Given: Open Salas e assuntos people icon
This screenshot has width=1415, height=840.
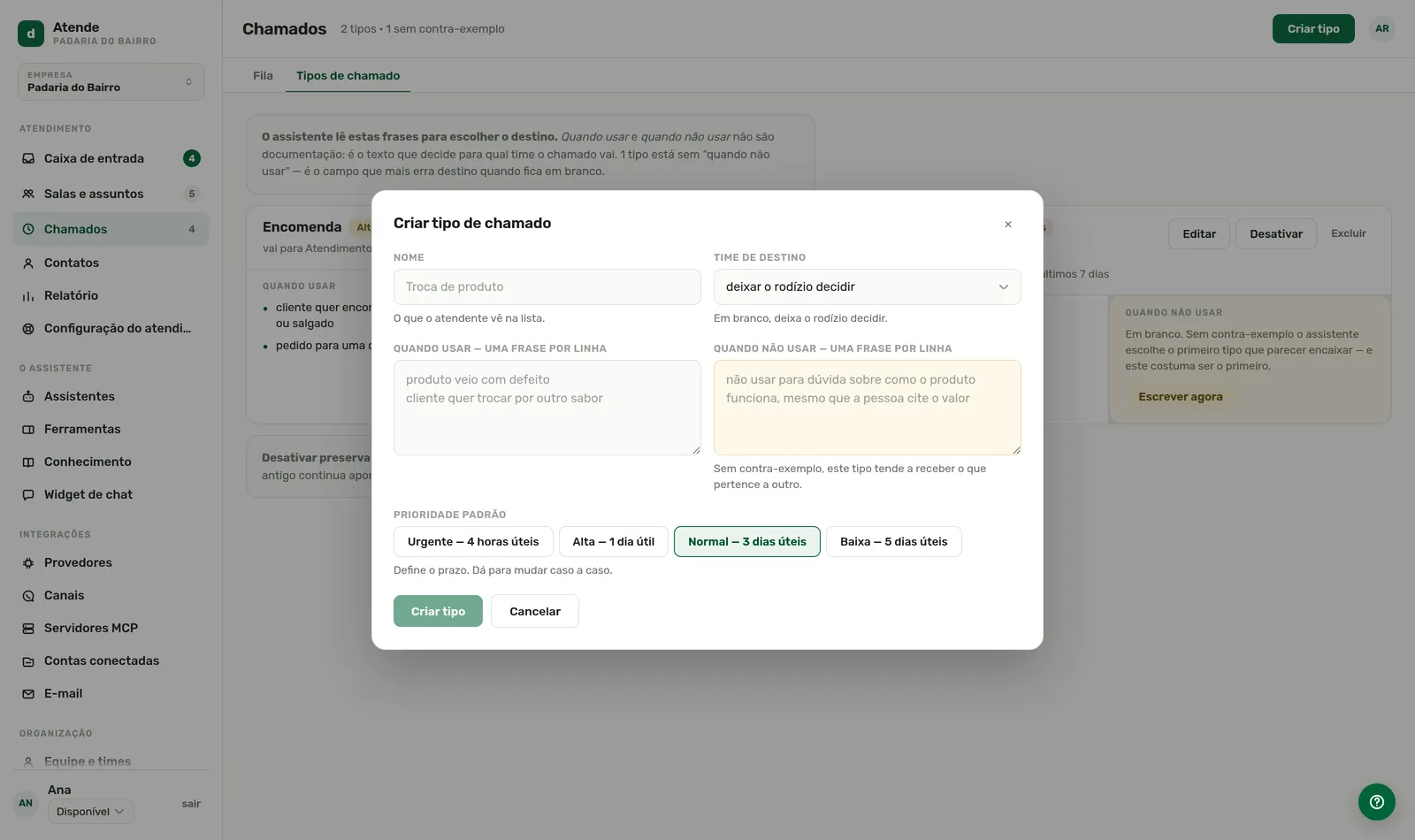Looking at the screenshot, I should click(x=28, y=194).
